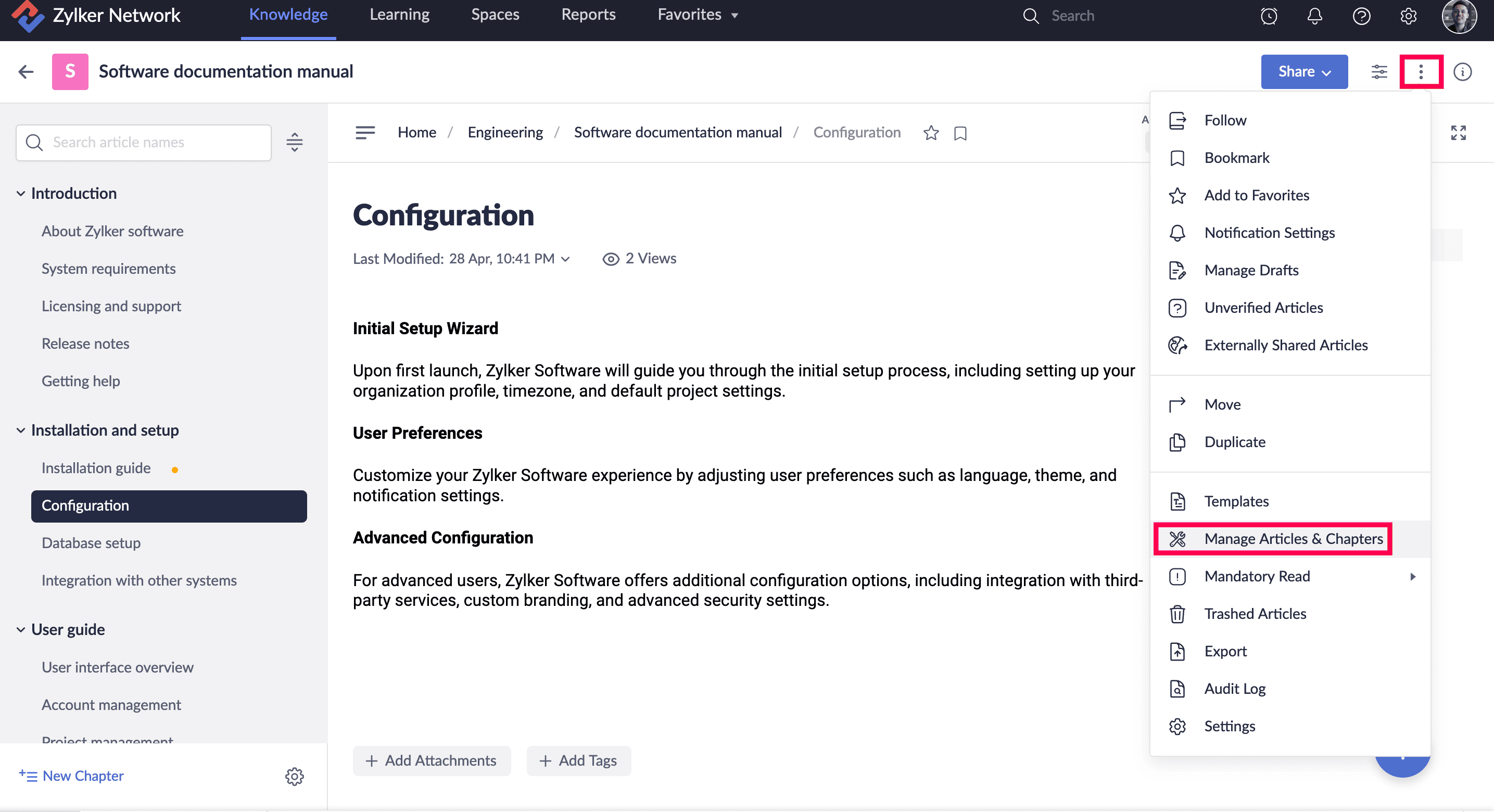Viewport: 1494px width, 812px height.
Task: Open the manual info icon
Action: tap(1462, 72)
